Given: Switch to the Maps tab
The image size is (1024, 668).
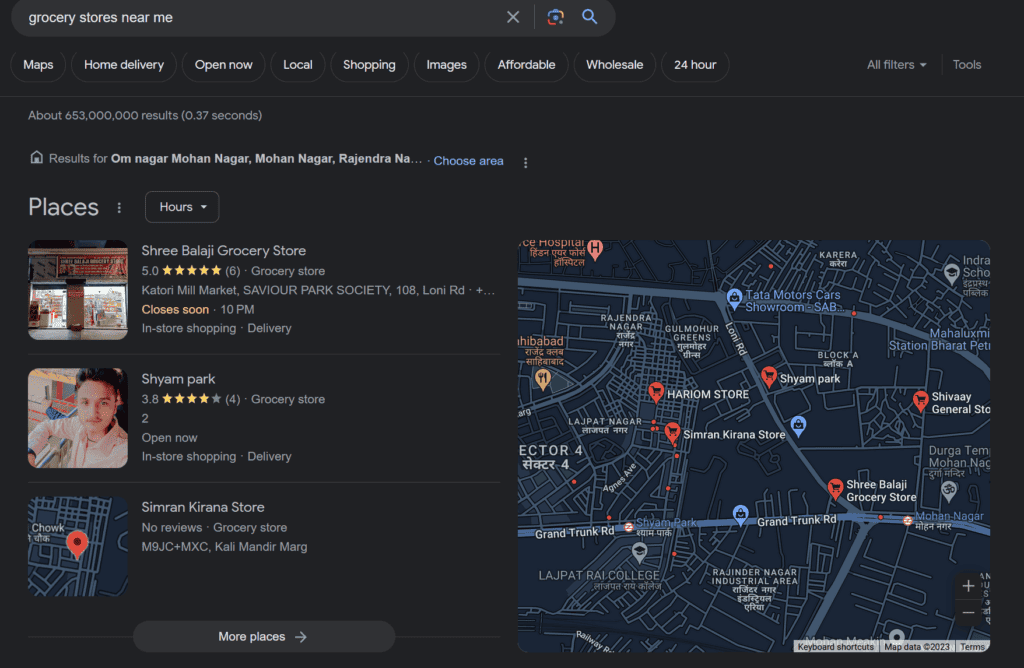Looking at the screenshot, I should click(37, 64).
